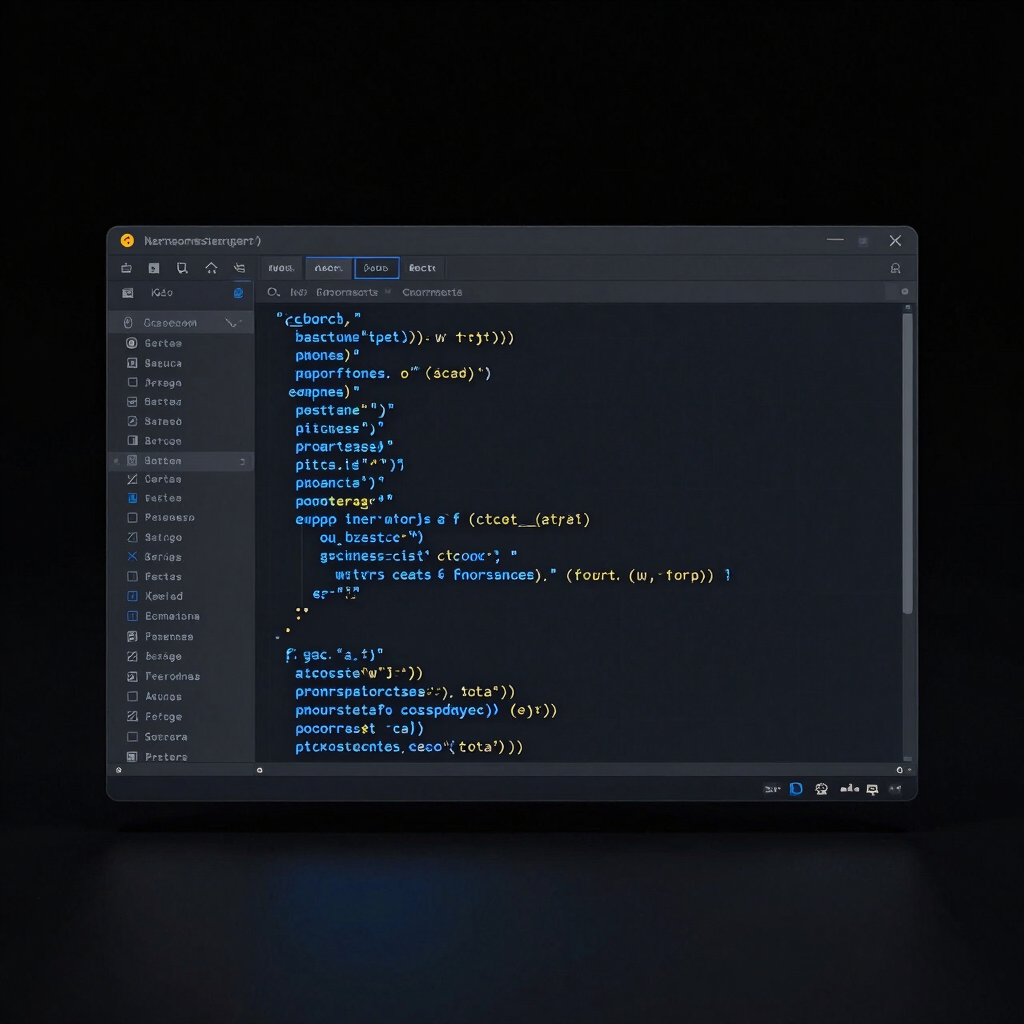This screenshot has width=1024, height=1024.
Task: Open the 'Rect:' tab
Action: [422, 268]
